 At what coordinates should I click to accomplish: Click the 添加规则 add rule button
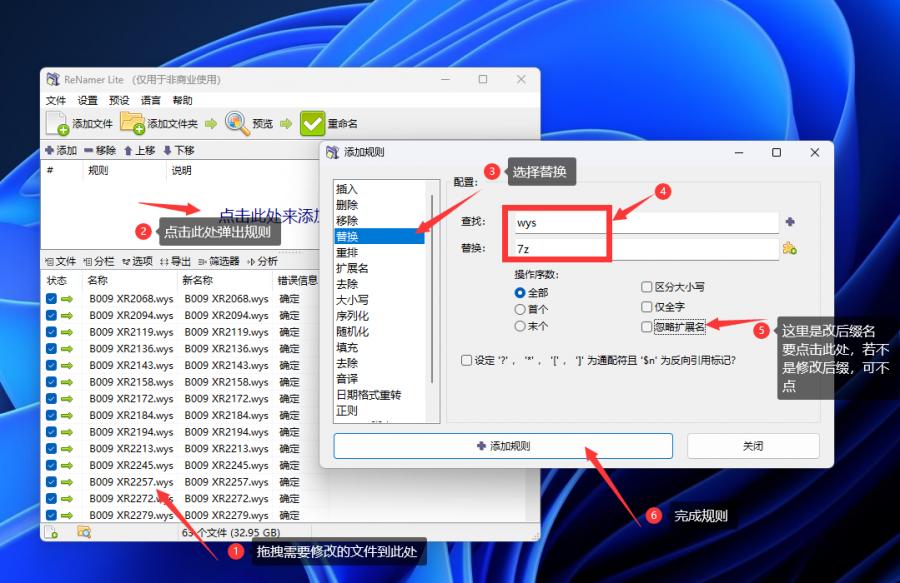point(503,446)
